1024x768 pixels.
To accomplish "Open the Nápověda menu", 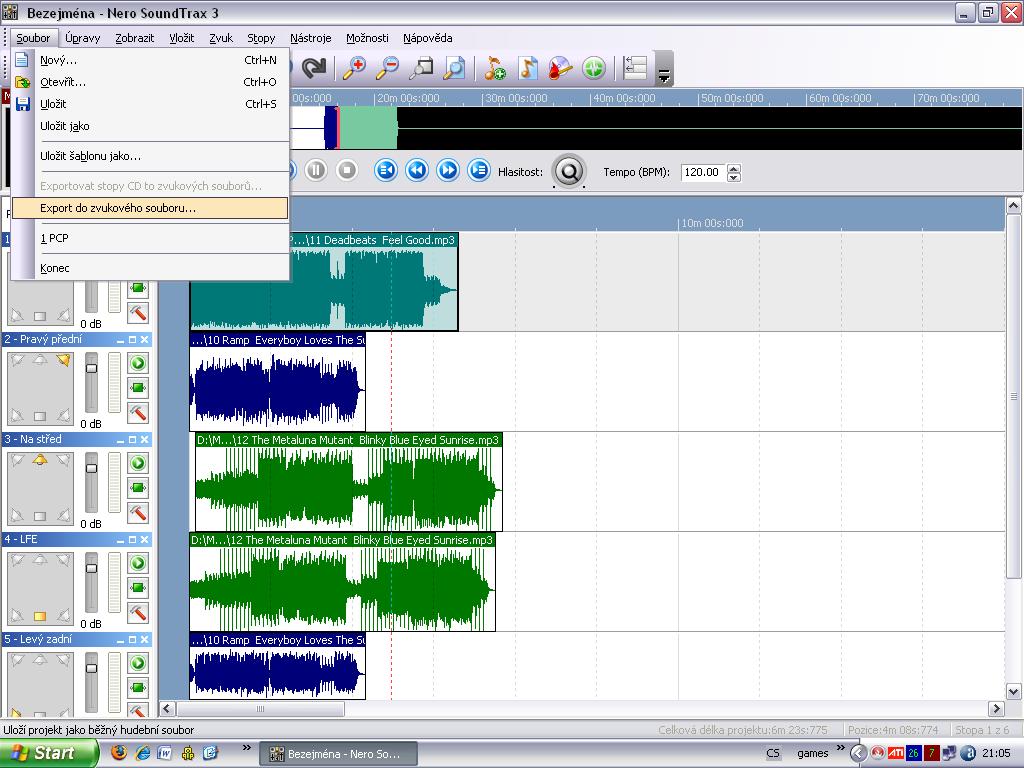I will click(428, 38).
